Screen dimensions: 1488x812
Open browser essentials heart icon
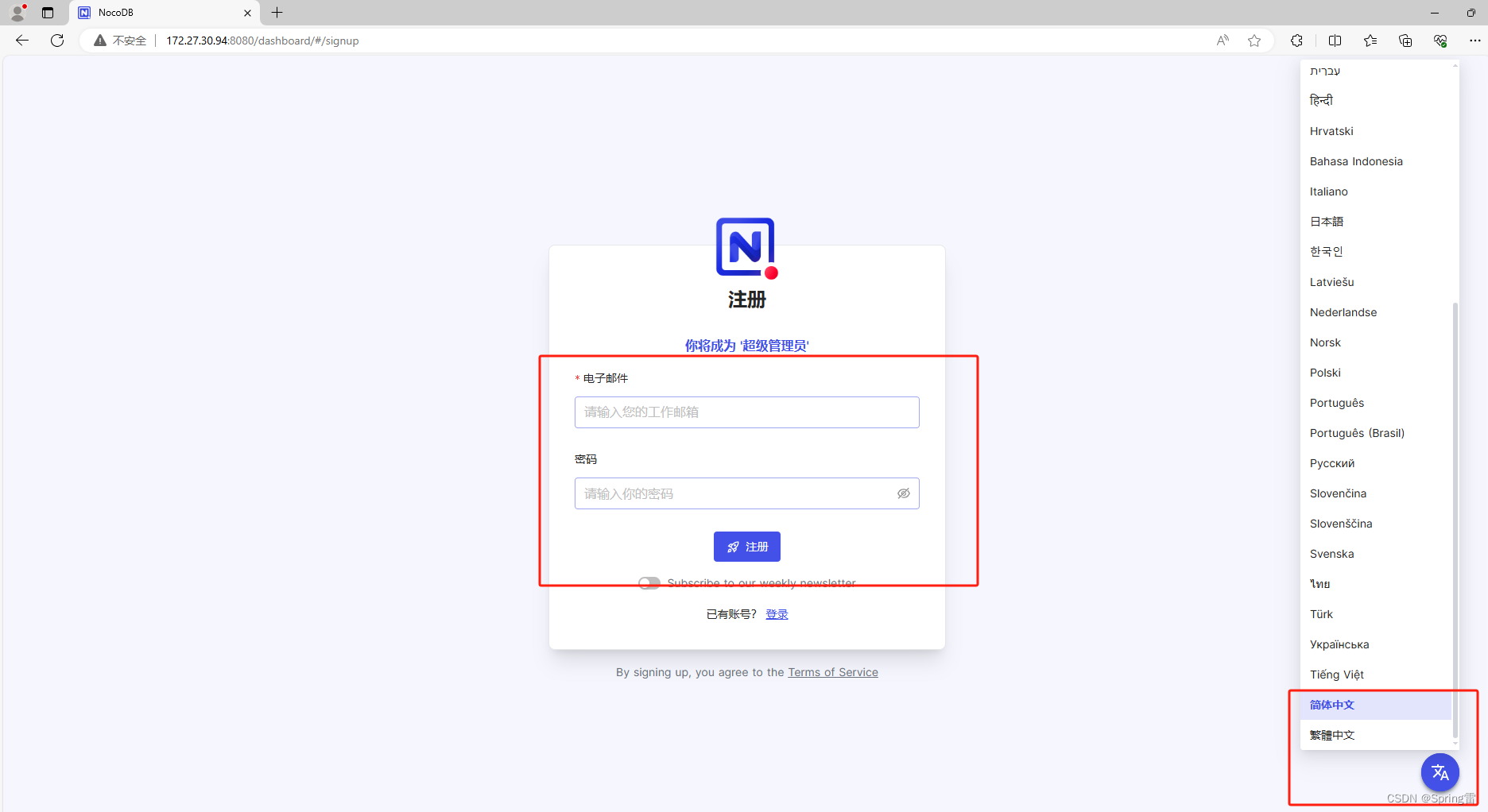tap(1440, 41)
